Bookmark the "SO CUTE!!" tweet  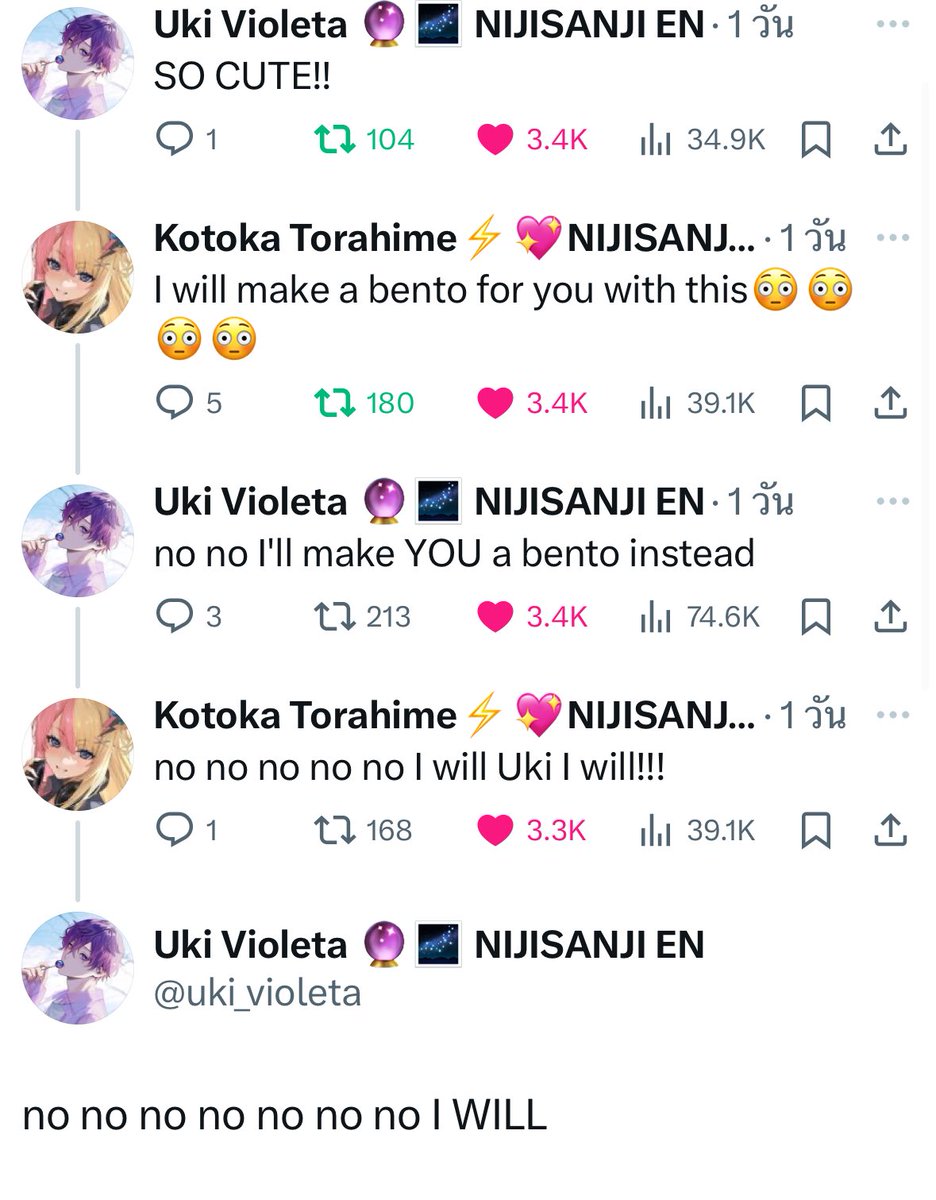coord(817,140)
